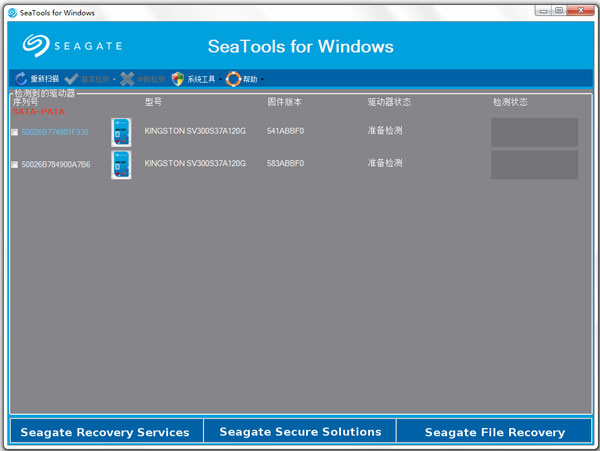This screenshot has height=451, width=600.
Task: Click the abort test (中断检测) X icon
Action: point(127,79)
